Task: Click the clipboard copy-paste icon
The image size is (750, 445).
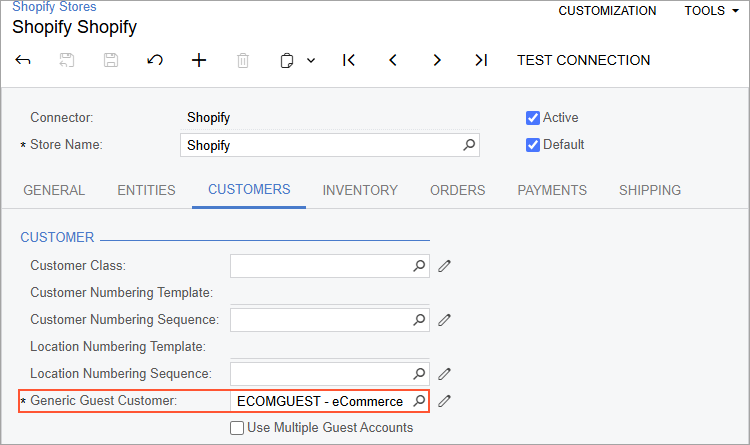Action: click(x=287, y=61)
